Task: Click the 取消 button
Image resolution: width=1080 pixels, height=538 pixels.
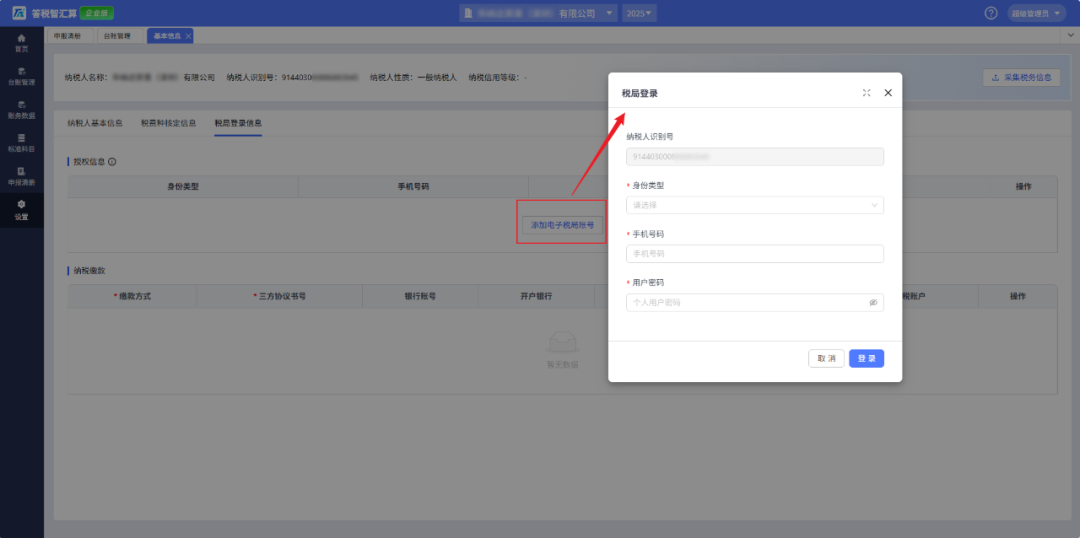Action: click(x=826, y=358)
